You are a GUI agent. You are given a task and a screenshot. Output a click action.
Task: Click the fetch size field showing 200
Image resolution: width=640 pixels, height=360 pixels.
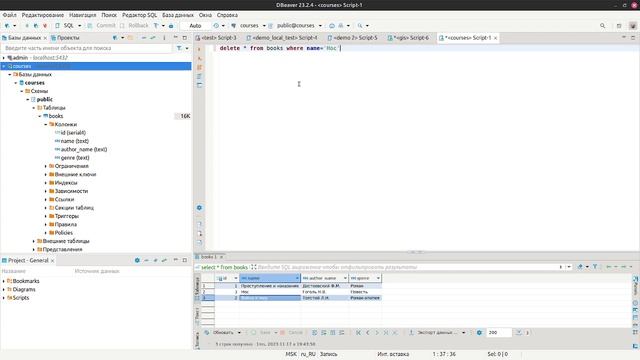click(498, 333)
